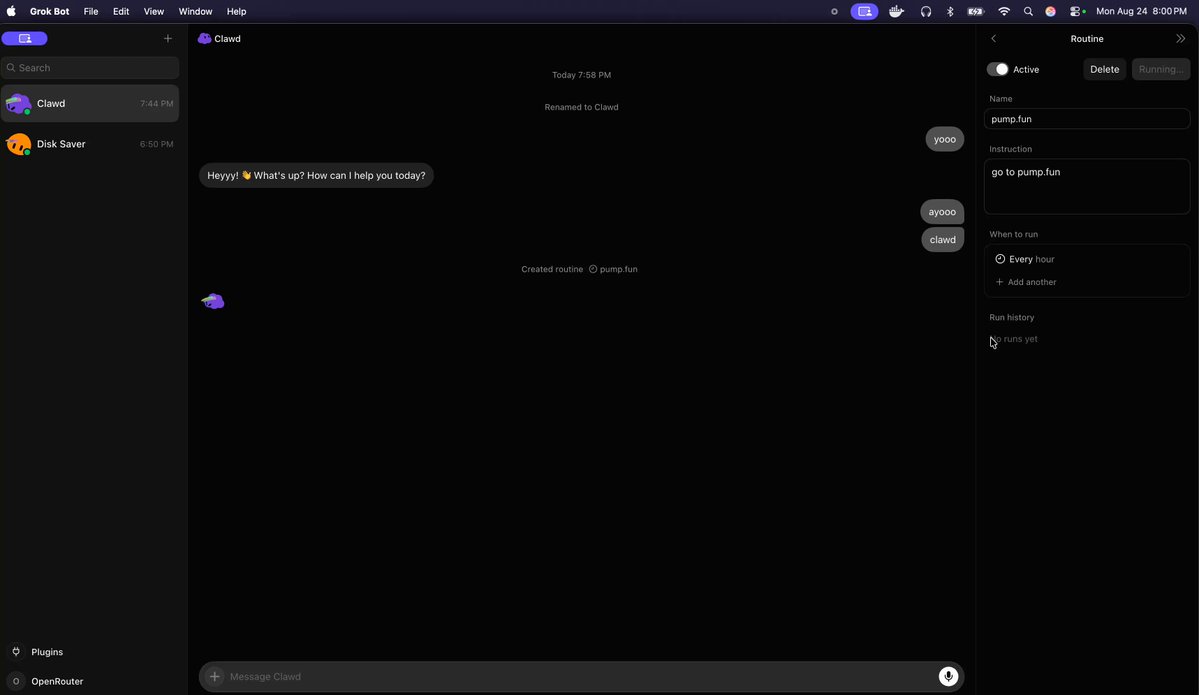
Task: Click the Bluetooth icon in menu bar
Action: (950, 11)
